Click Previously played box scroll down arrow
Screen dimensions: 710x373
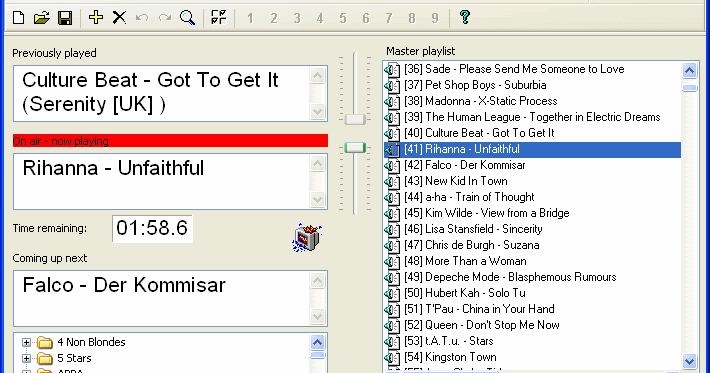(x=317, y=111)
